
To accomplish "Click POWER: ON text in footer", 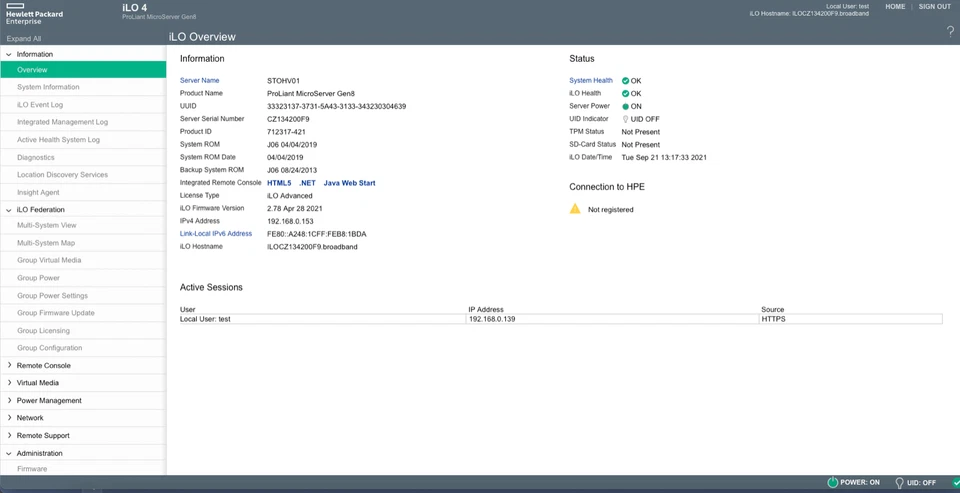I will [862, 483].
